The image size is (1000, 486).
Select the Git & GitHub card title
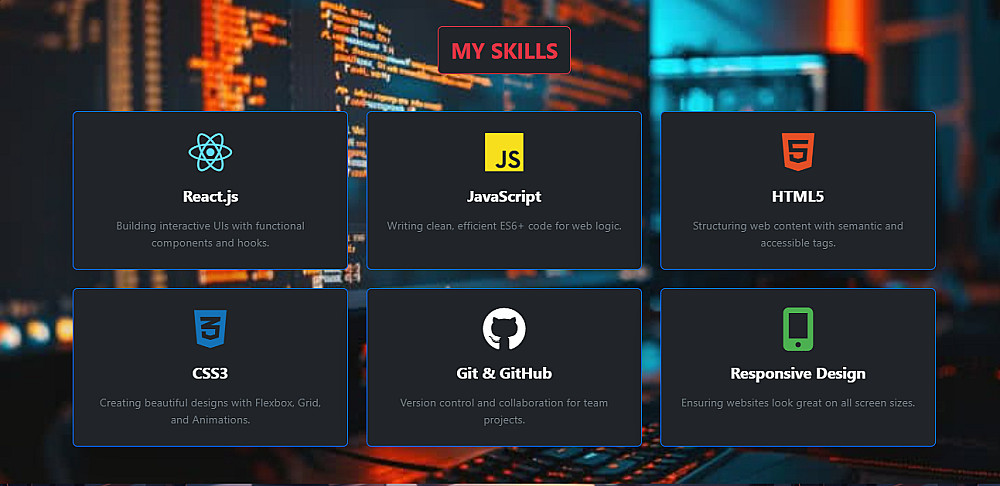click(x=504, y=373)
